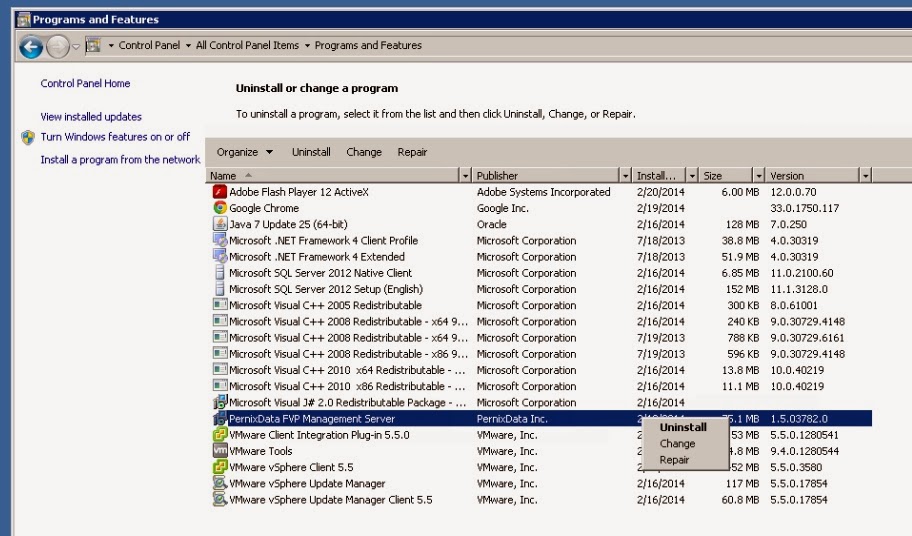Click the shield icon beside Turn Windows features

[28, 137]
